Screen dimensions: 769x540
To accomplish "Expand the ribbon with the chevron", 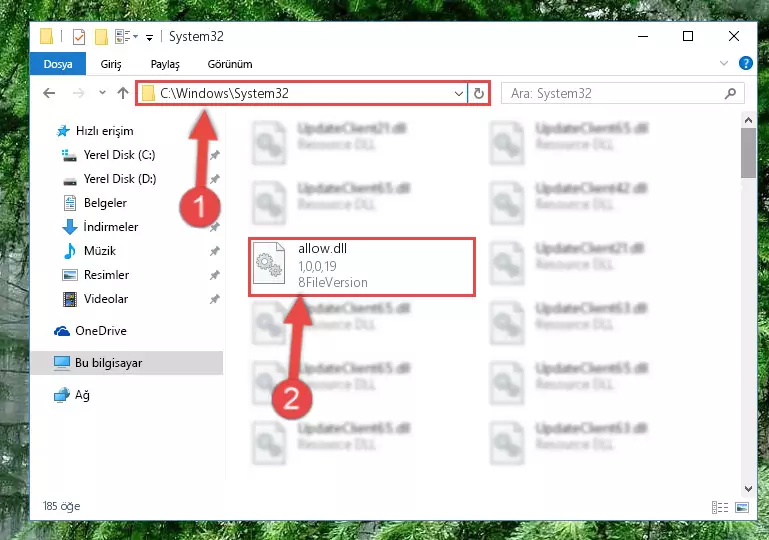I will pos(724,63).
